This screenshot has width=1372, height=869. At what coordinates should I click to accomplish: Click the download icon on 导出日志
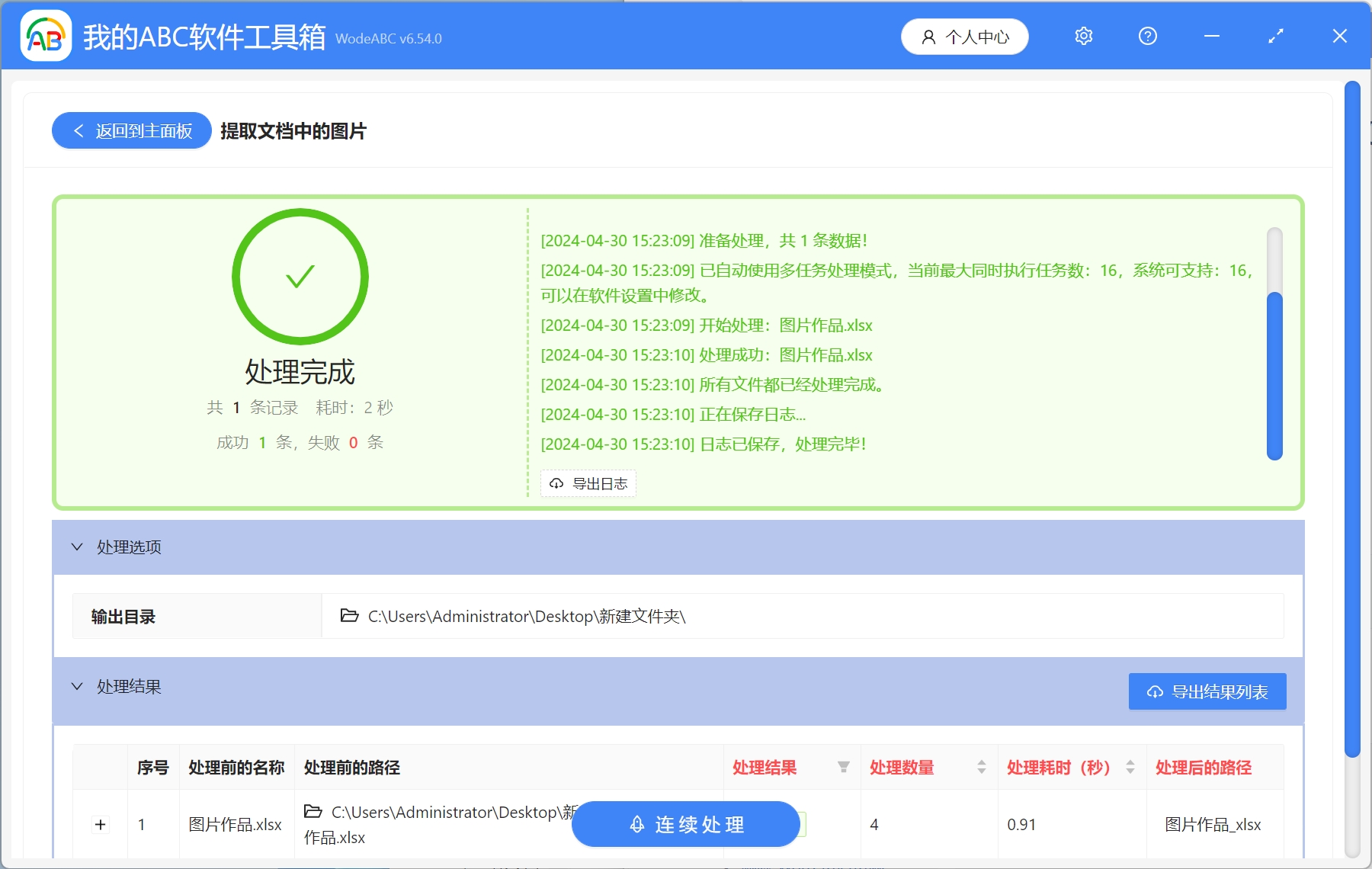pos(555,483)
